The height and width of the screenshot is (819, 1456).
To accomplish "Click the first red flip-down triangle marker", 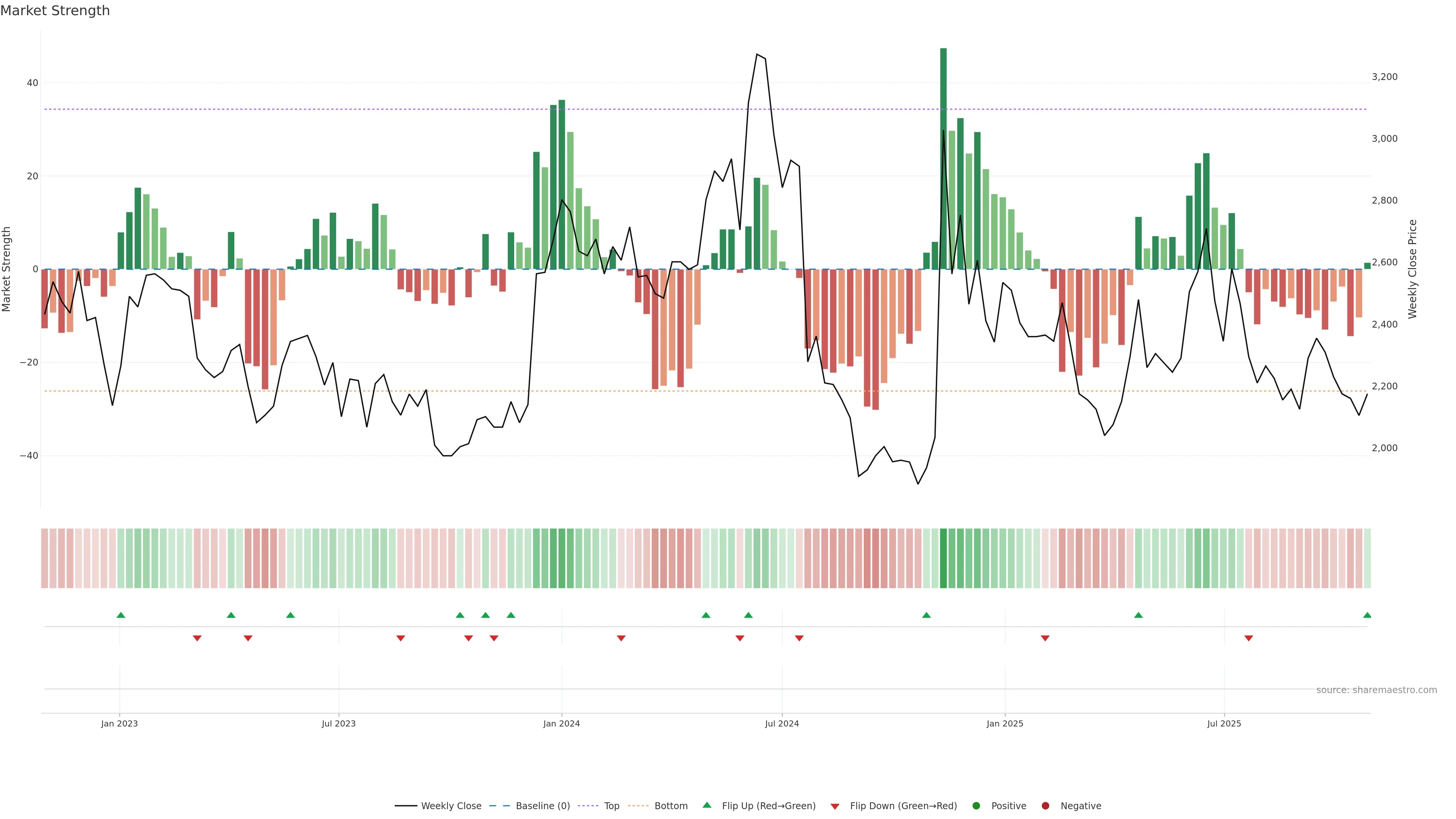I will click(x=197, y=638).
